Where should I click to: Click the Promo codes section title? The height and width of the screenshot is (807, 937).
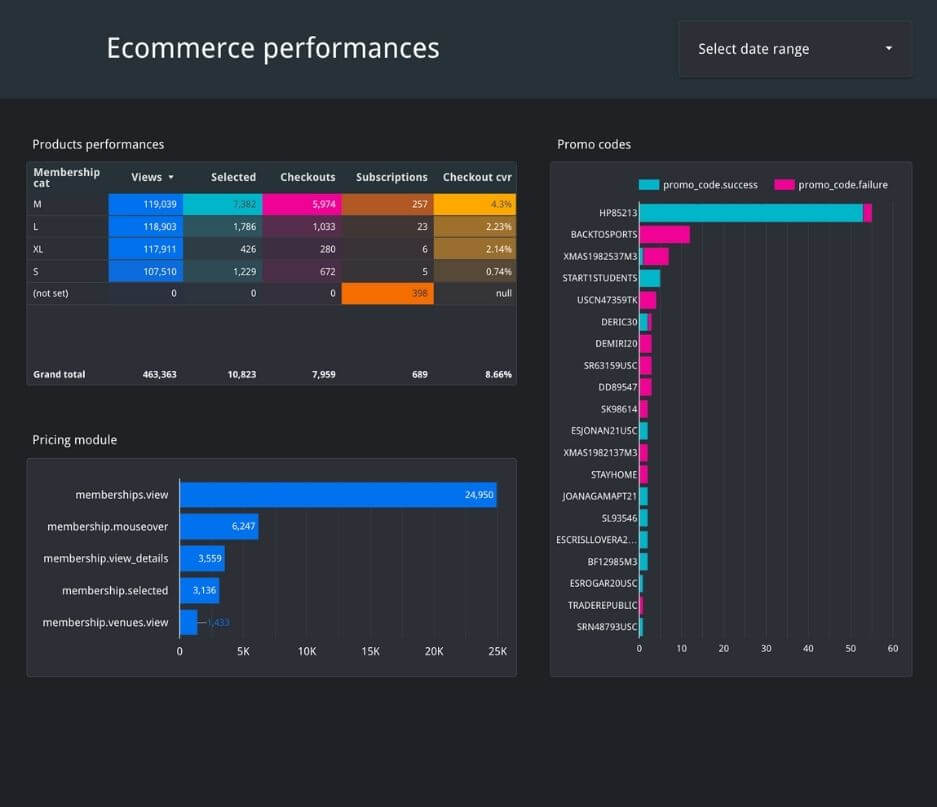(594, 145)
